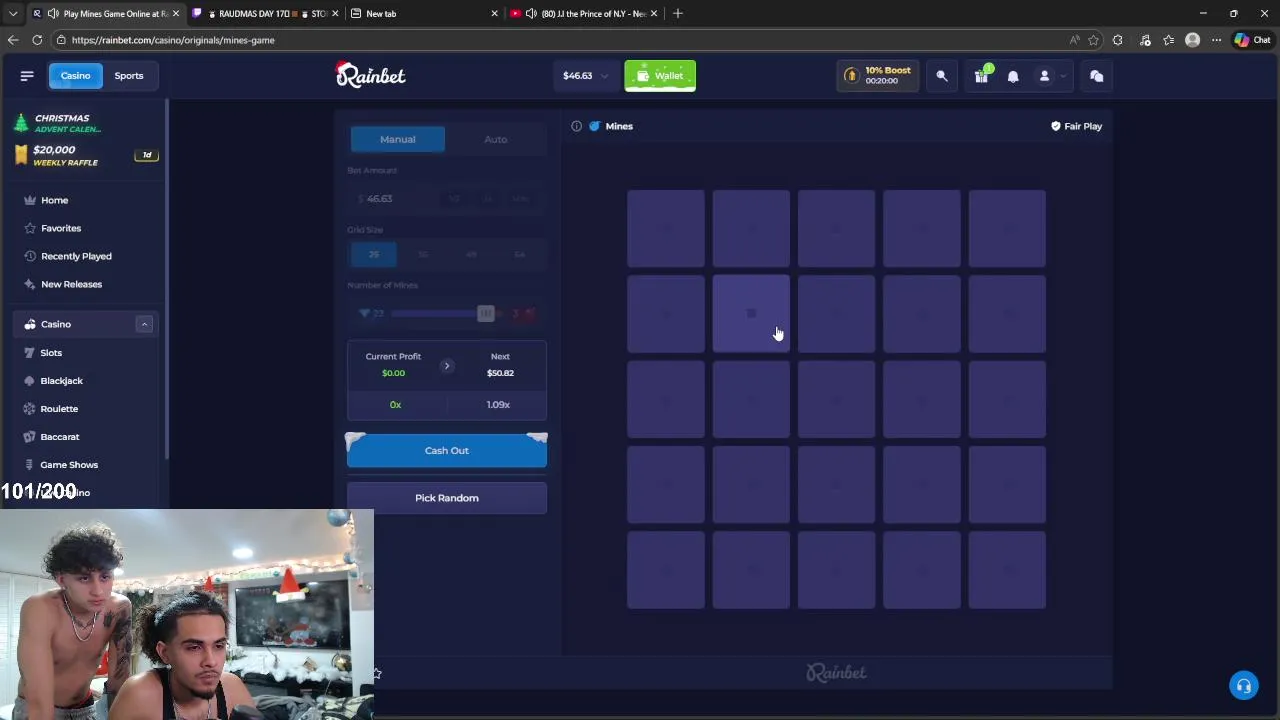Reveal the top-left mines grid tile
The height and width of the screenshot is (720, 1280).
tap(666, 229)
